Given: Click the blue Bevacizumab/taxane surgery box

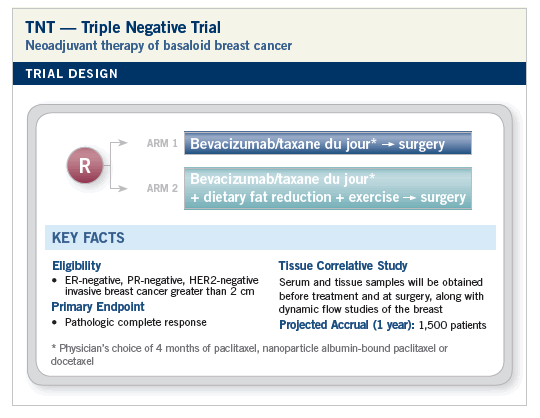Looking at the screenshot, I should coord(328,143).
